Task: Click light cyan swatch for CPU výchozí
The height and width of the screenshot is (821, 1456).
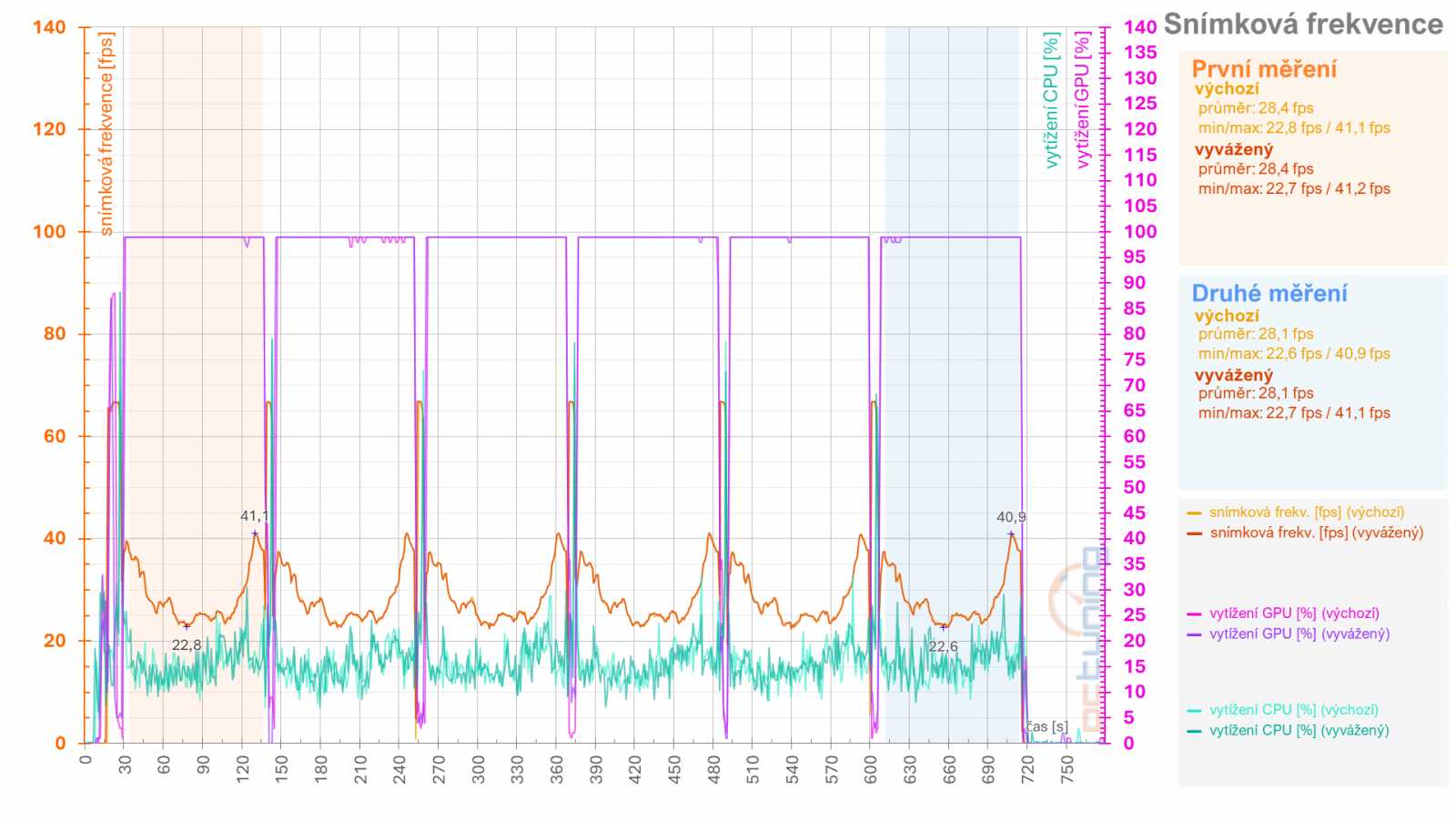Action: point(1195,711)
